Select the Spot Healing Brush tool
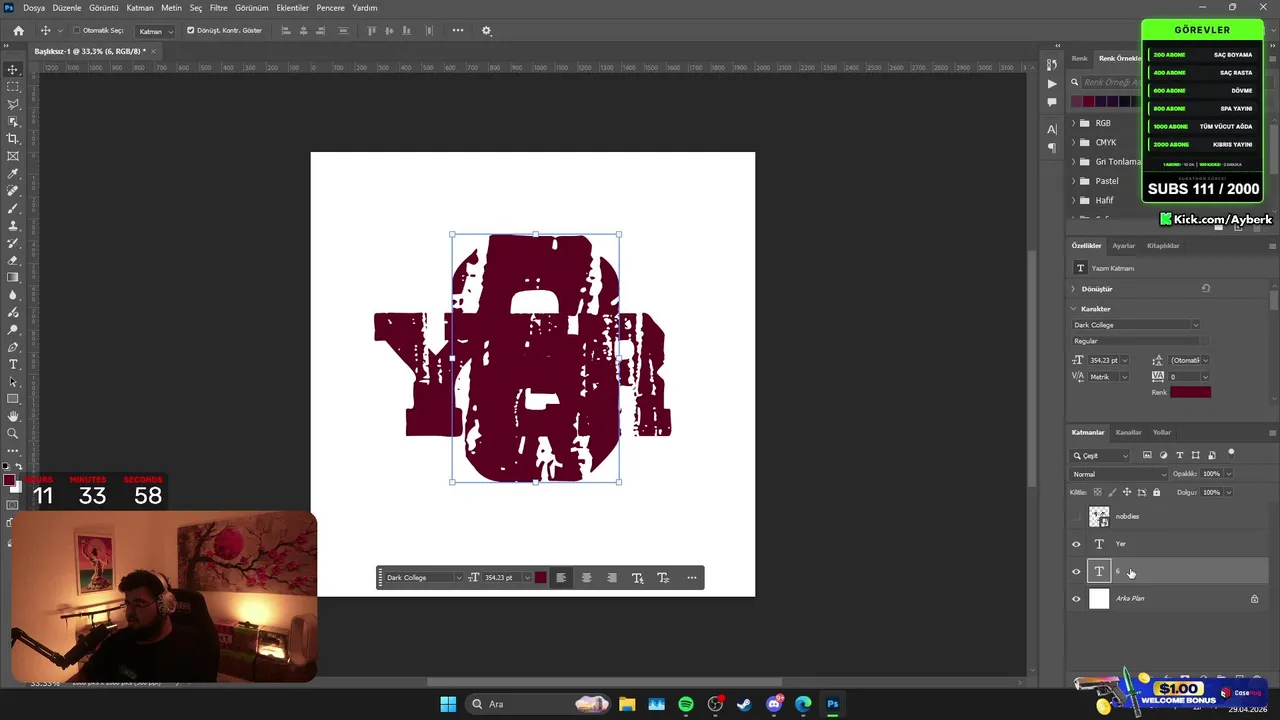 (13, 191)
